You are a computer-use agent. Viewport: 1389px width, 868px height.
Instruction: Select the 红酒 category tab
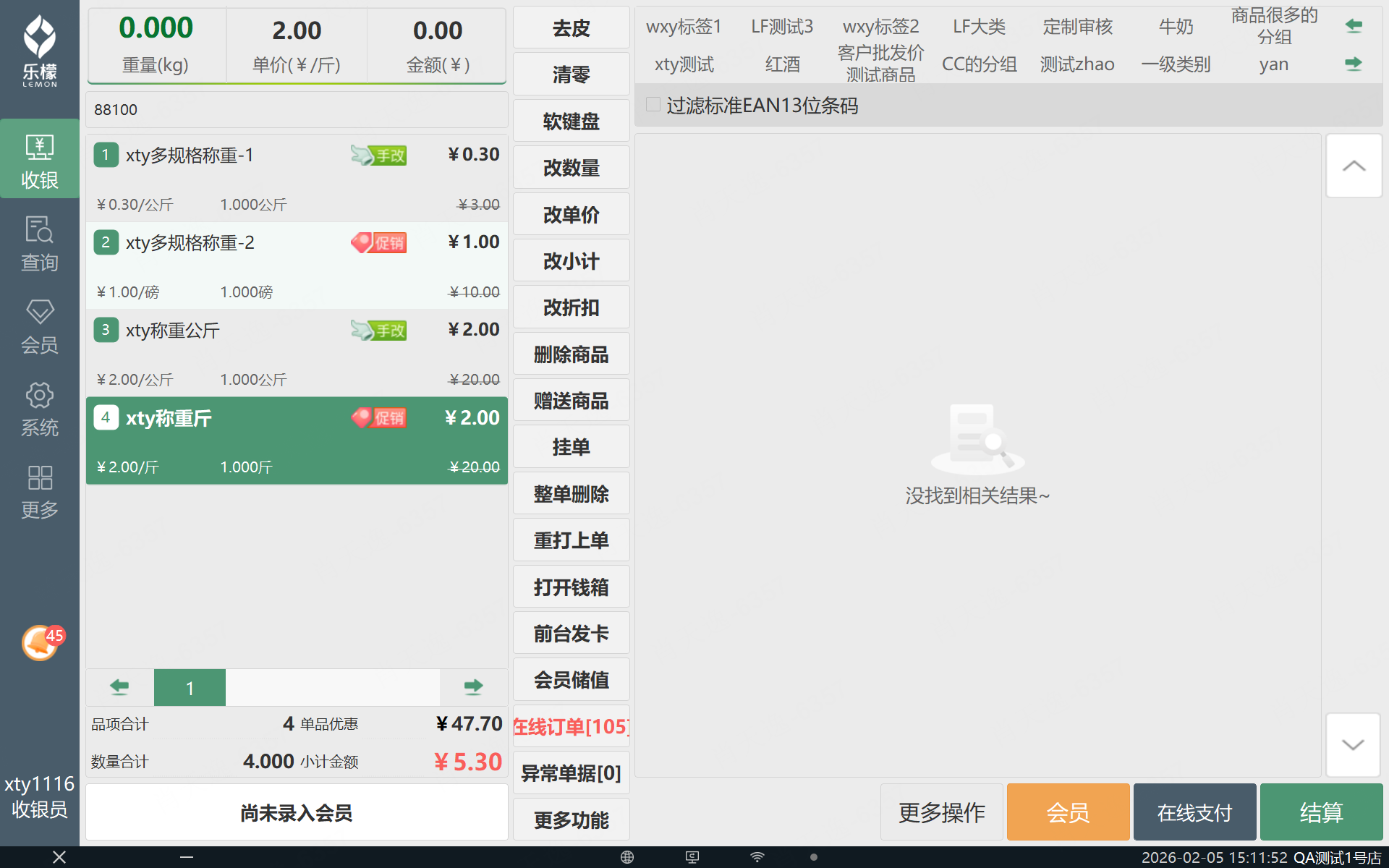click(x=782, y=64)
